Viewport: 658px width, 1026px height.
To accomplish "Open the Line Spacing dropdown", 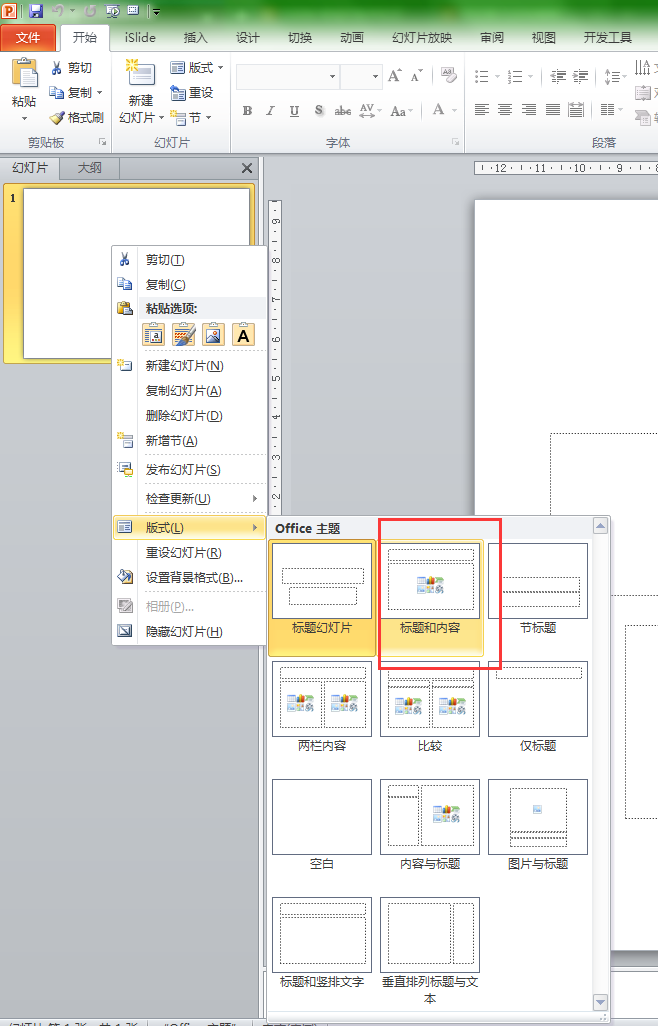I will [x=615, y=77].
